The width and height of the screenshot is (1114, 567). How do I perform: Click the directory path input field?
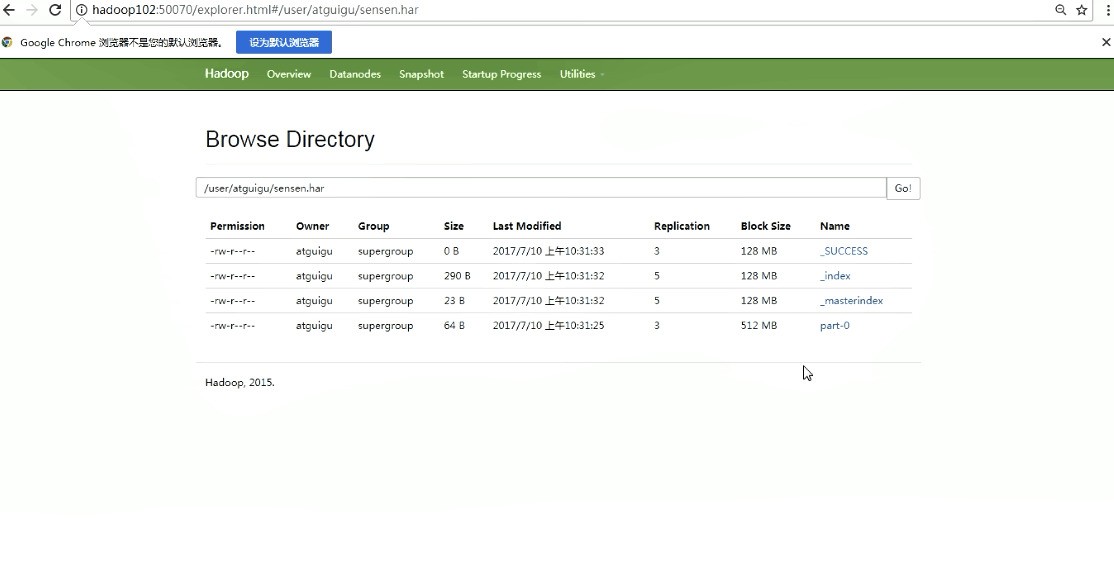[541, 188]
